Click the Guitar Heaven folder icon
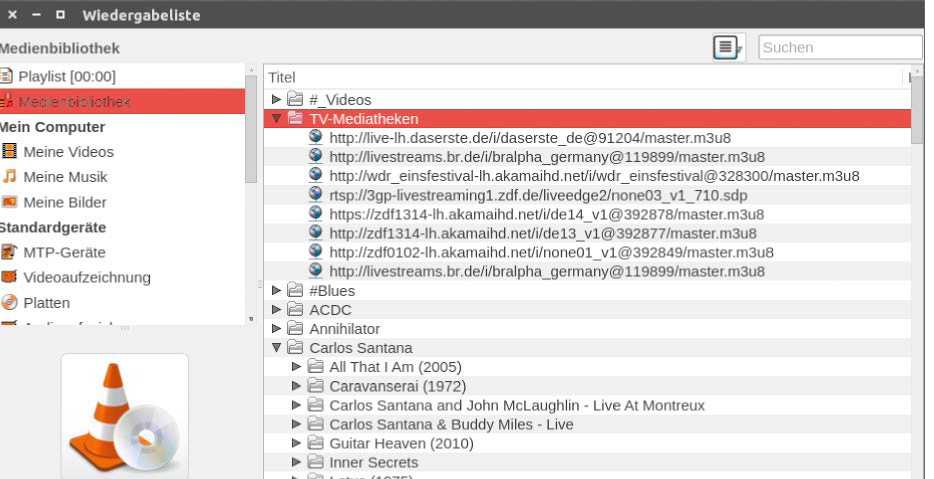The image size is (934, 479). [315, 443]
